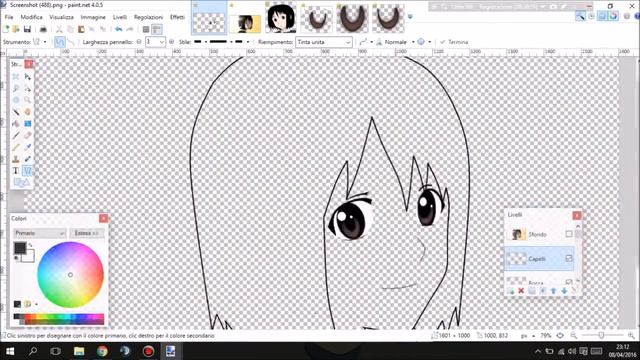Image resolution: width=640 pixels, height=360 pixels.
Task: Select the Shapes tool
Action: [22, 182]
